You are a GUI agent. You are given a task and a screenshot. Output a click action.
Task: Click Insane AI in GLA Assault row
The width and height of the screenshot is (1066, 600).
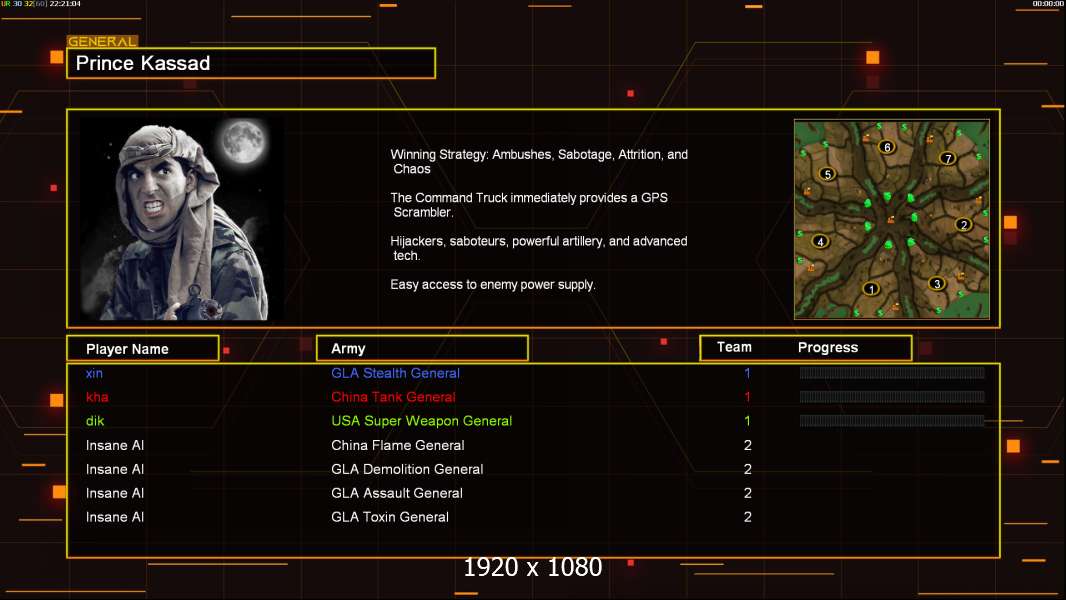115,493
